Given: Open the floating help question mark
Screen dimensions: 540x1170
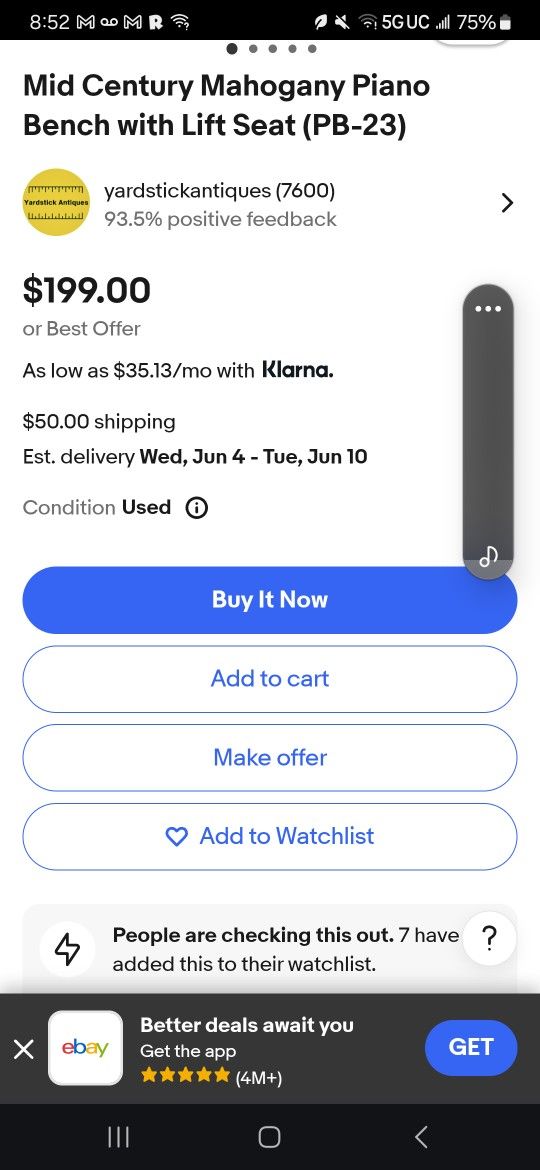Looking at the screenshot, I should (489, 938).
